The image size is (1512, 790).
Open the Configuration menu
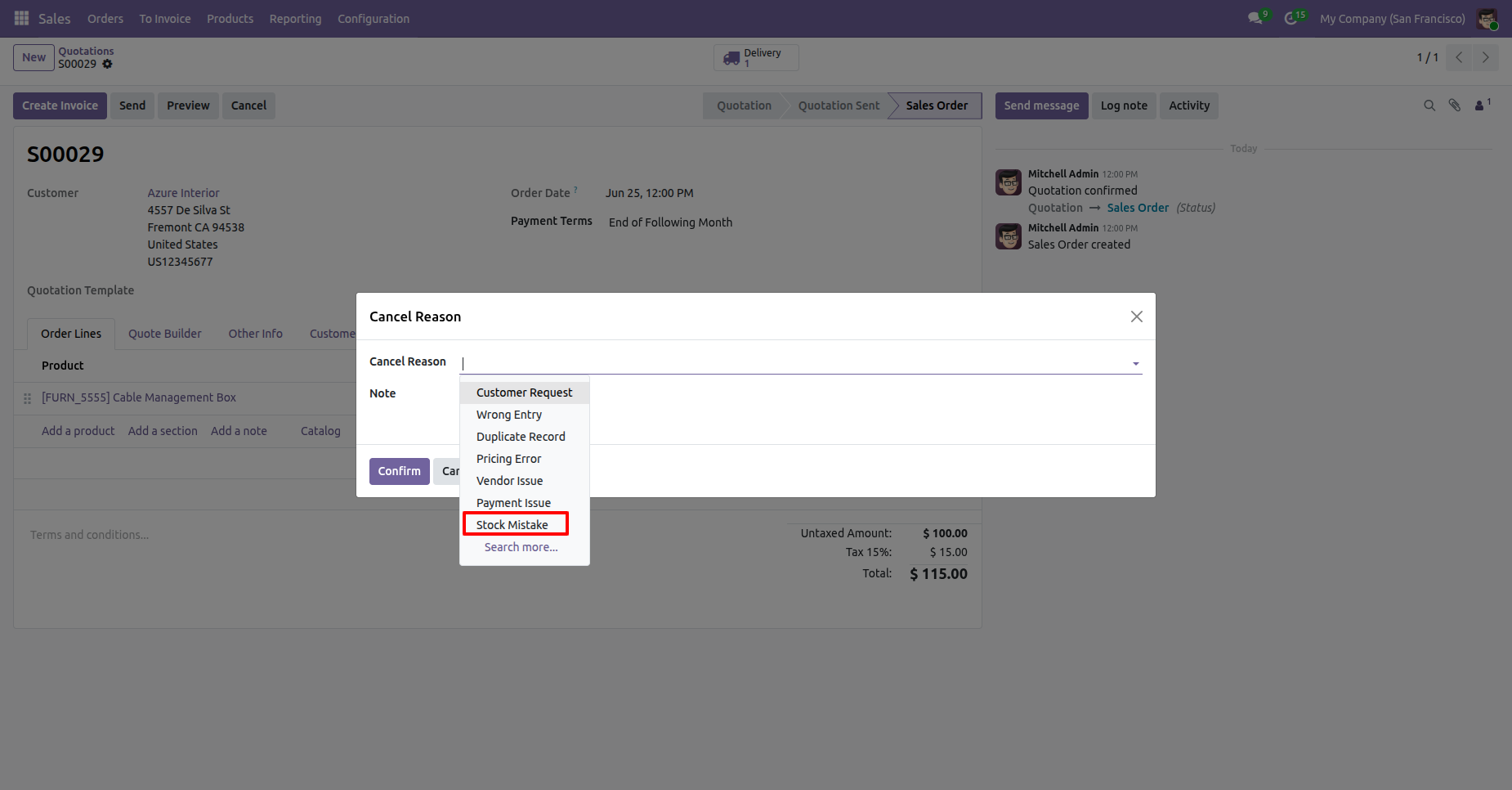coord(374,18)
